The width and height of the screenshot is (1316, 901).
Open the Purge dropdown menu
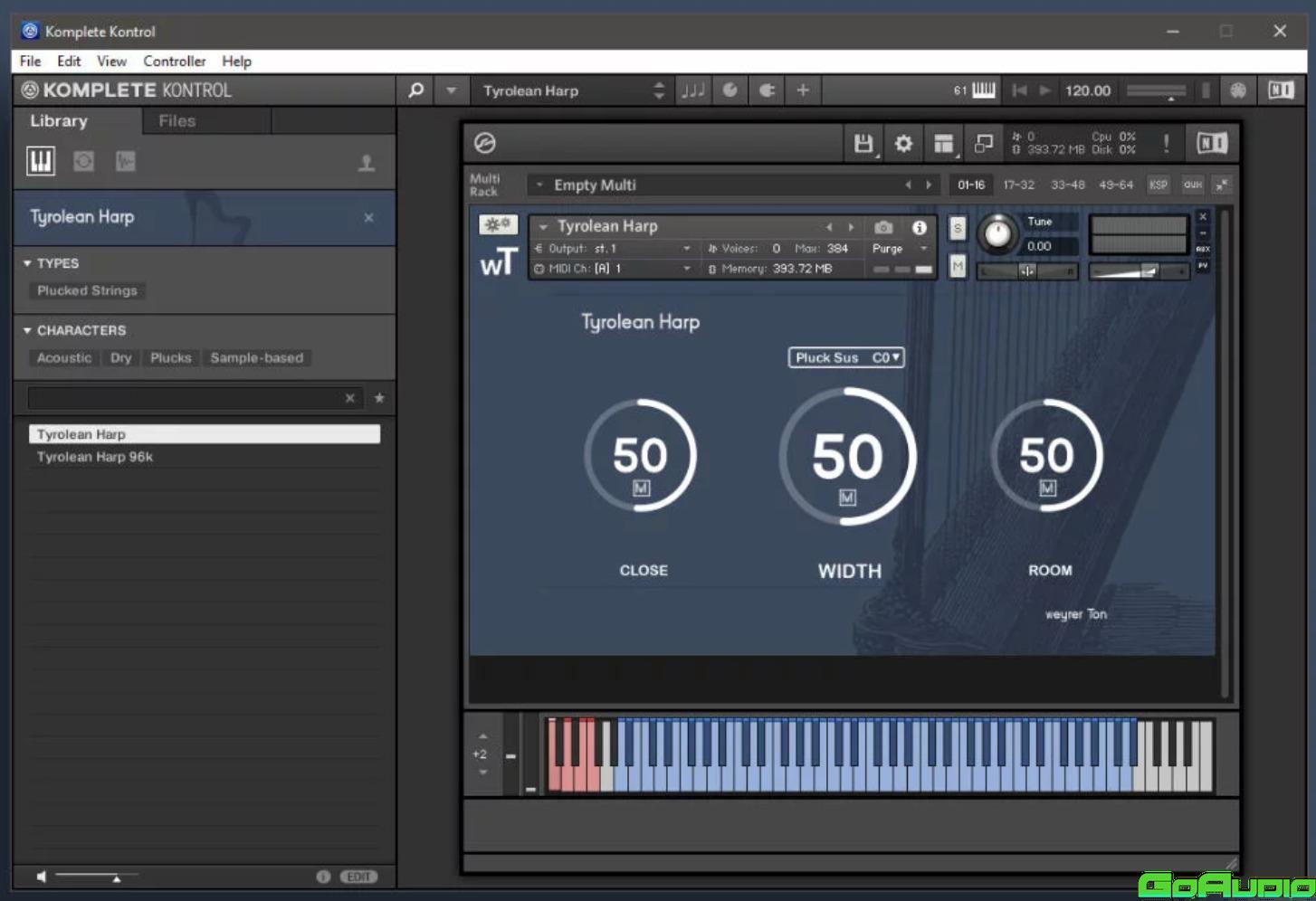coord(901,248)
